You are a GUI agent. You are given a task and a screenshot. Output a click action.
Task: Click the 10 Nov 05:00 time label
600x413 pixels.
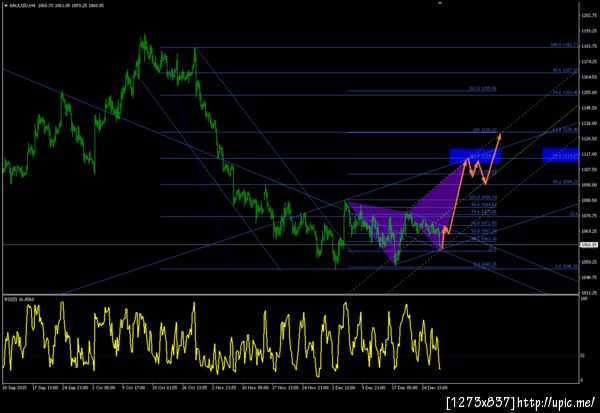[255, 388]
